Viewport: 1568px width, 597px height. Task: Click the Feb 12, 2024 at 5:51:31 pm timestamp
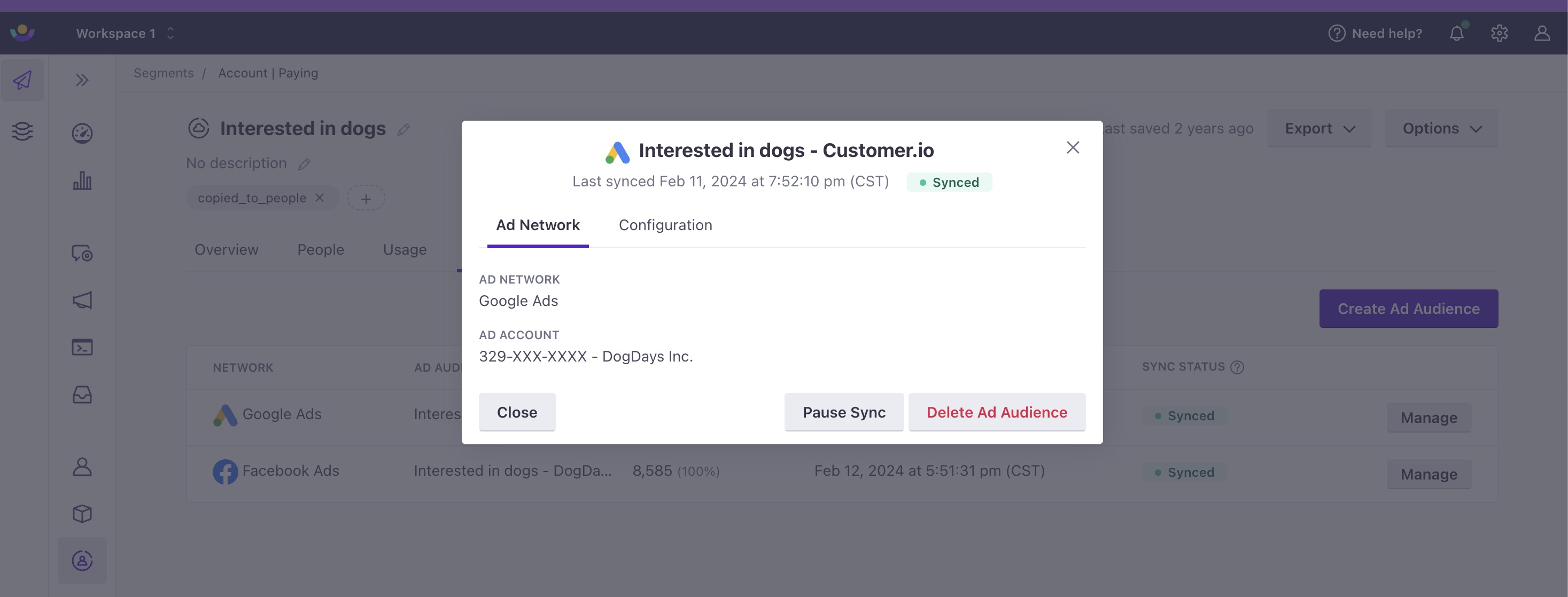click(x=929, y=471)
